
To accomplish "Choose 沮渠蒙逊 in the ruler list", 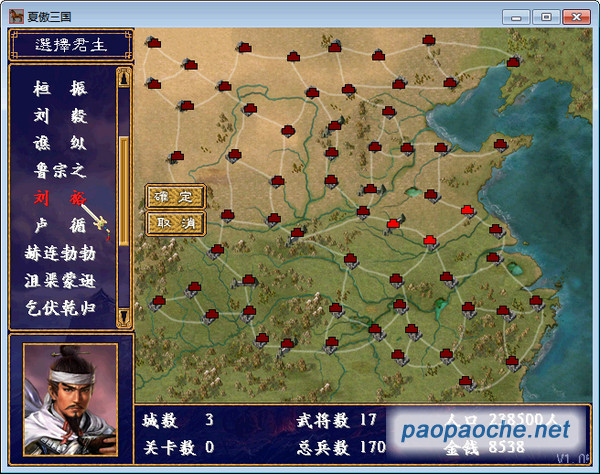I will pyautogui.click(x=60, y=280).
